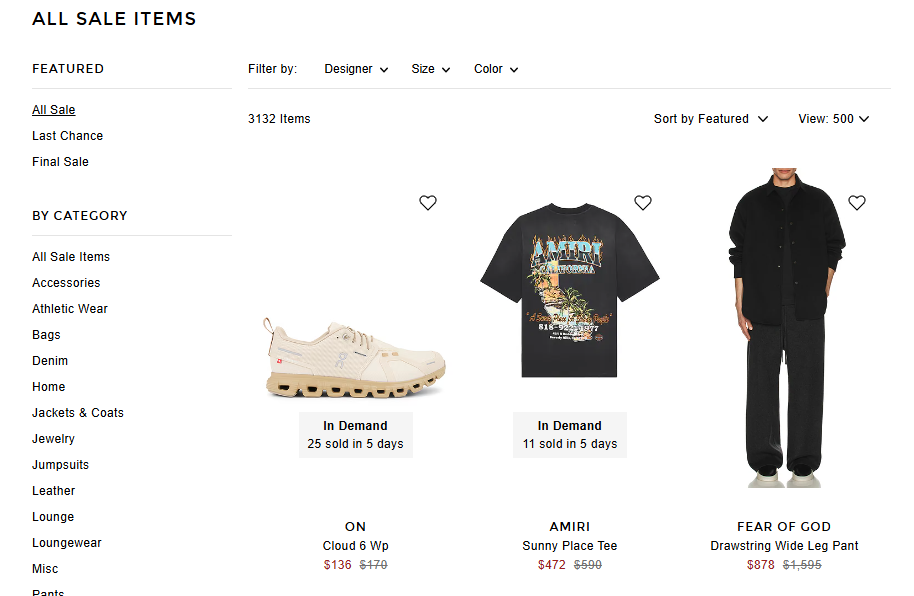Open the View: 500 dropdown
Viewport: 914px width, 596px height.
click(834, 119)
